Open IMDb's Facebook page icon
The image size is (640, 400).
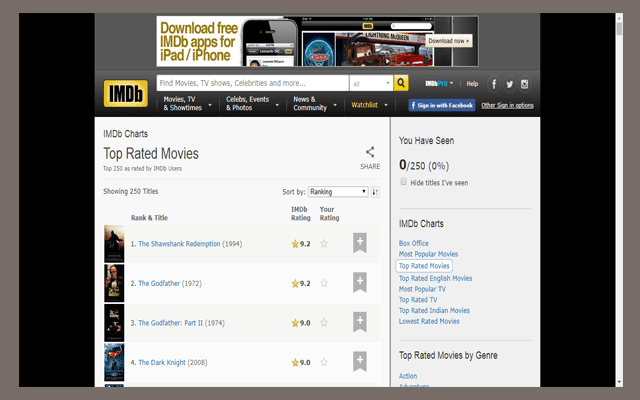click(494, 84)
